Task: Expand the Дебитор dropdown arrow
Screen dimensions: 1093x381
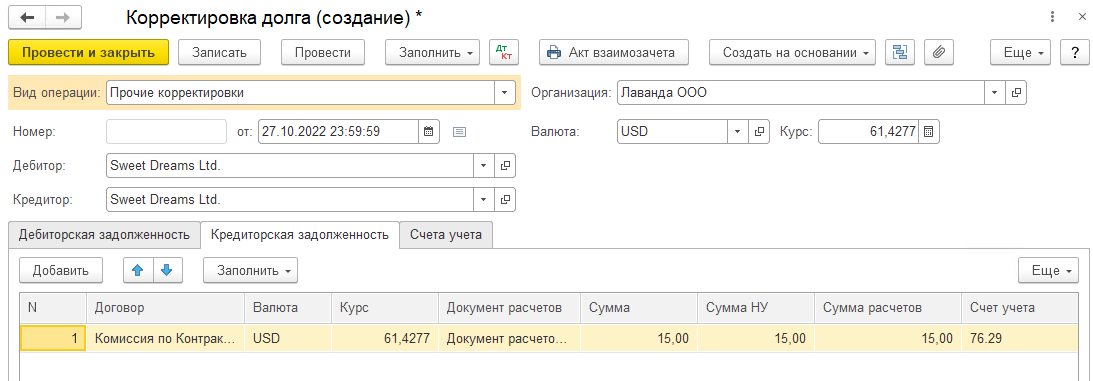Action: tap(484, 166)
